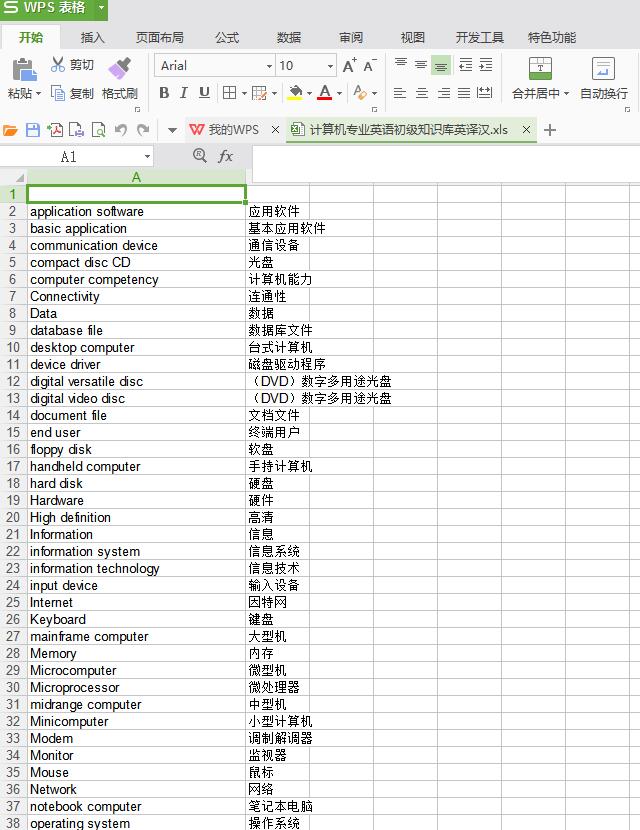Open print preview icon

(98, 130)
